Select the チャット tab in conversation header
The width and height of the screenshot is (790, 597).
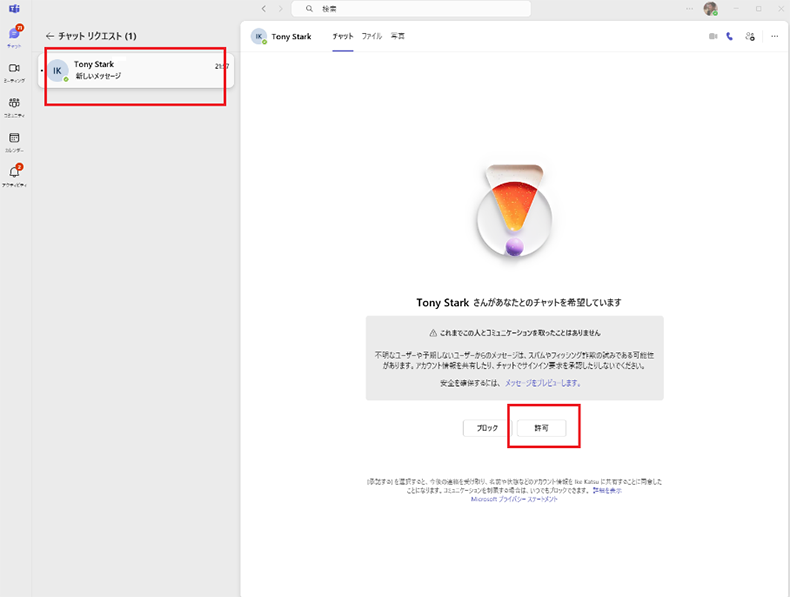(343, 36)
